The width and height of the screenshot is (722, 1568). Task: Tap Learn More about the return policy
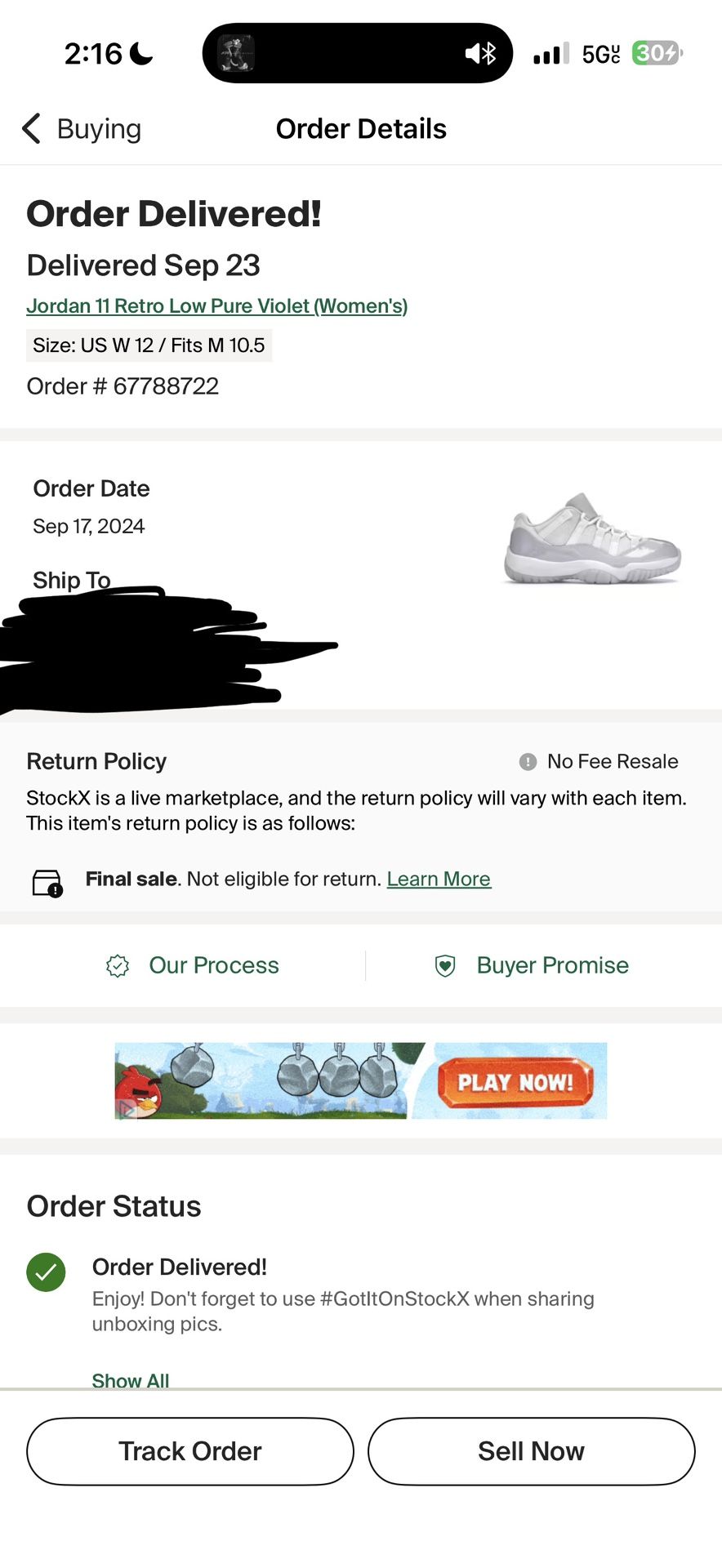[x=439, y=879]
